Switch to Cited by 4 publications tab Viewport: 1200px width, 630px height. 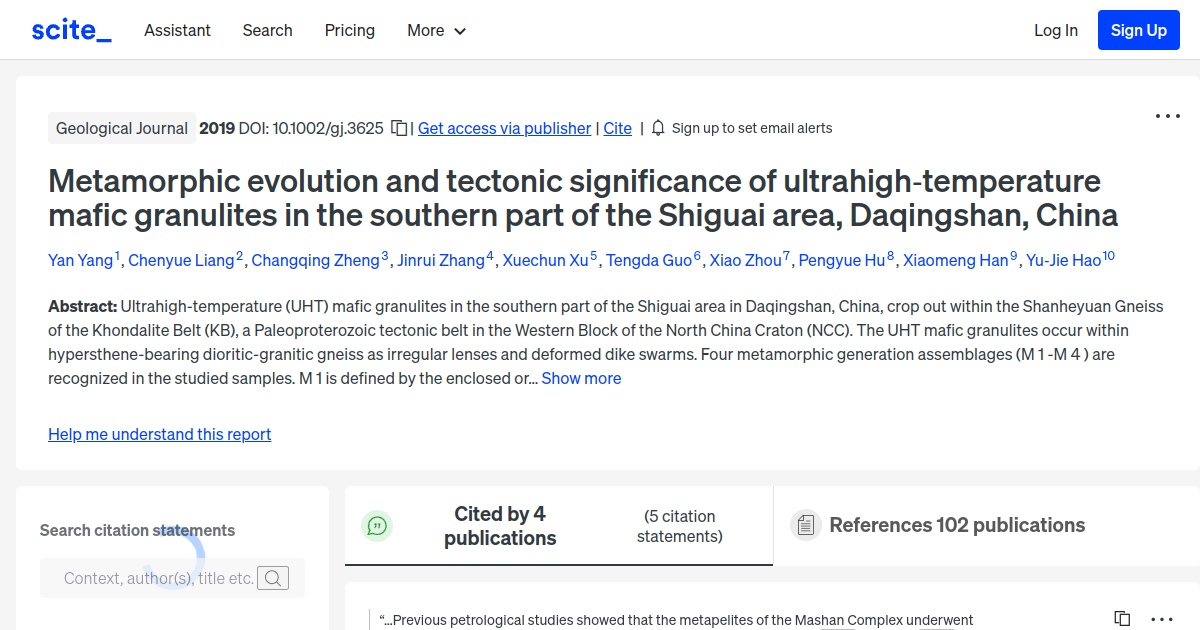500,525
